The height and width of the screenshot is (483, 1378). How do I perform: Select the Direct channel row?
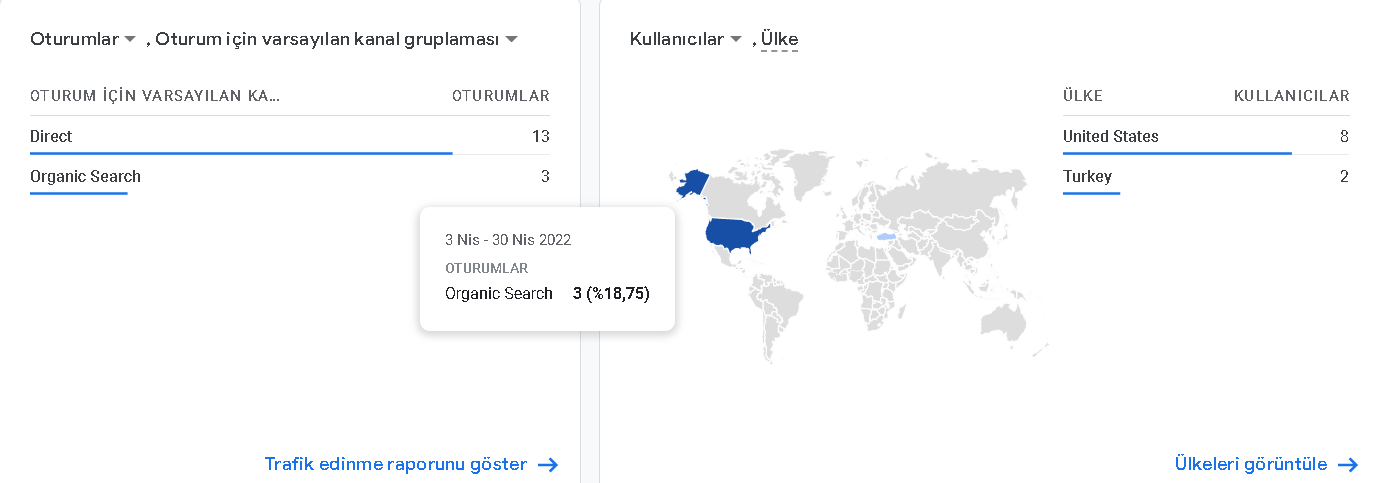(290, 136)
